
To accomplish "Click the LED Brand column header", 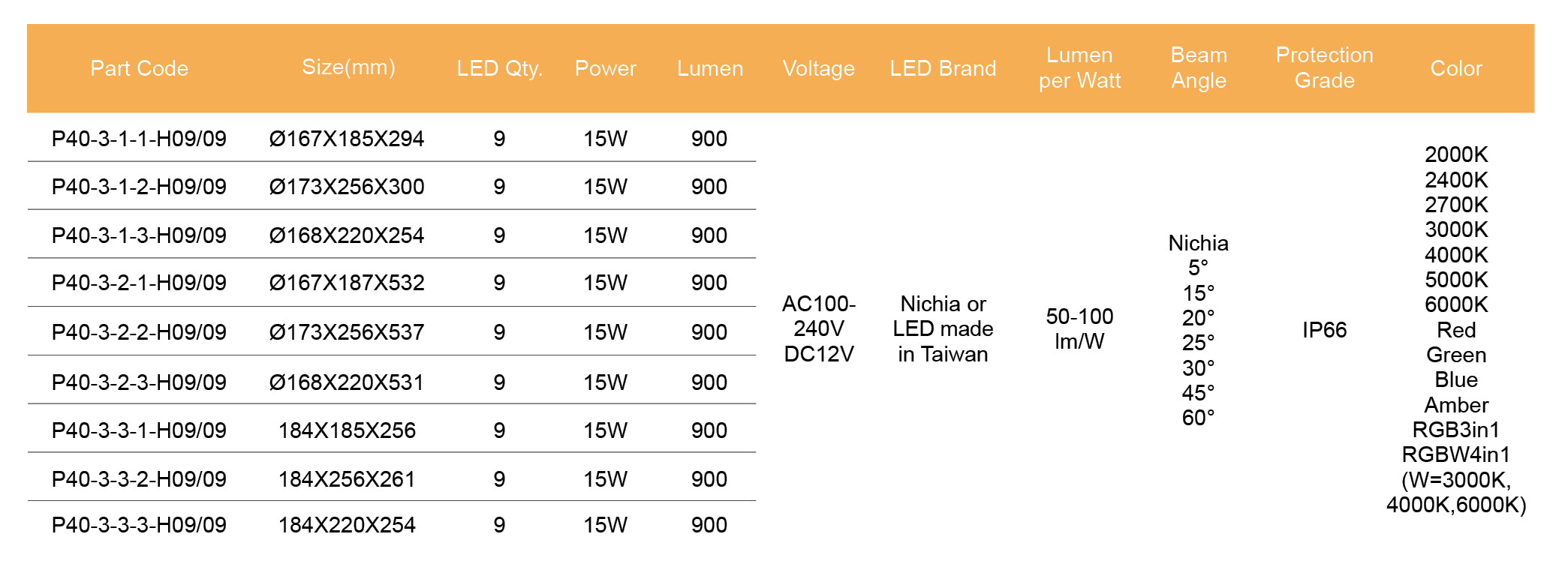I will (x=943, y=68).
